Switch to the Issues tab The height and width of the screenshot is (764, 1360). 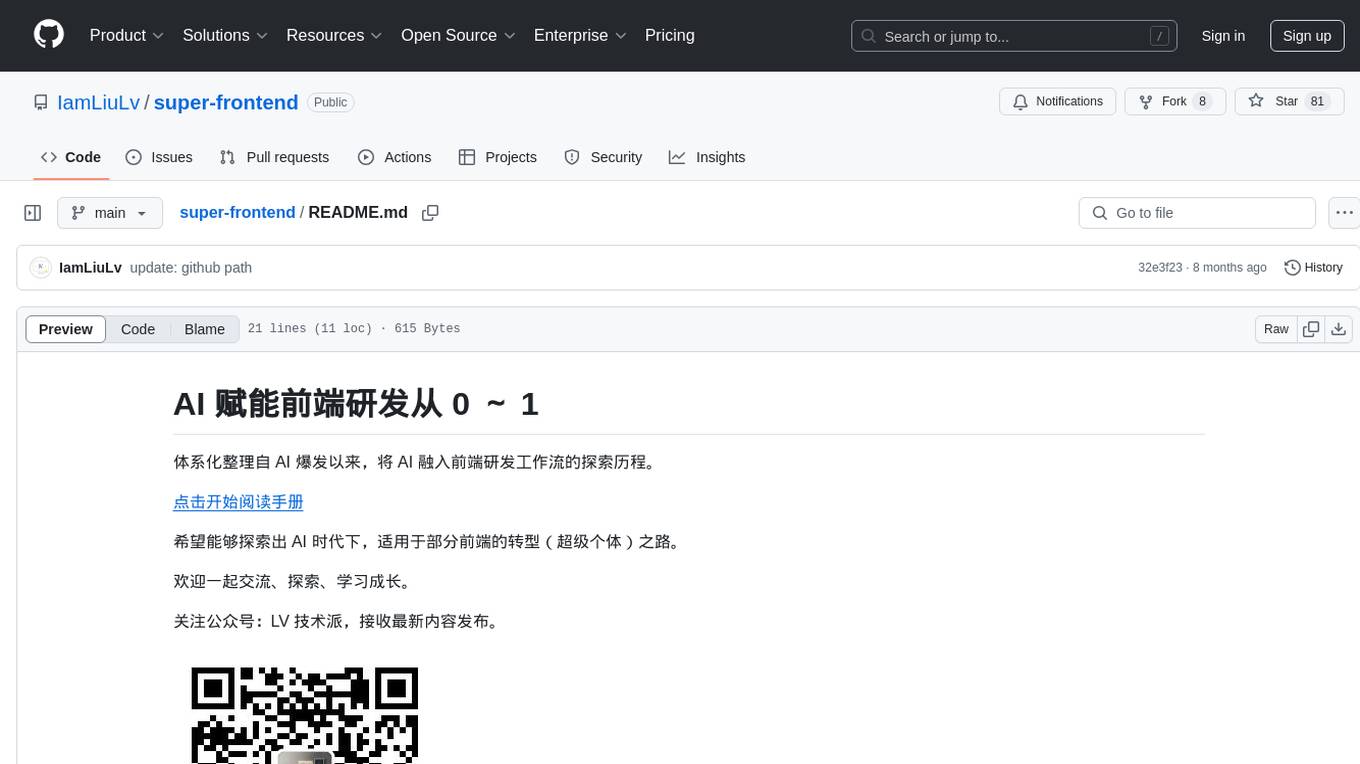(159, 157)
